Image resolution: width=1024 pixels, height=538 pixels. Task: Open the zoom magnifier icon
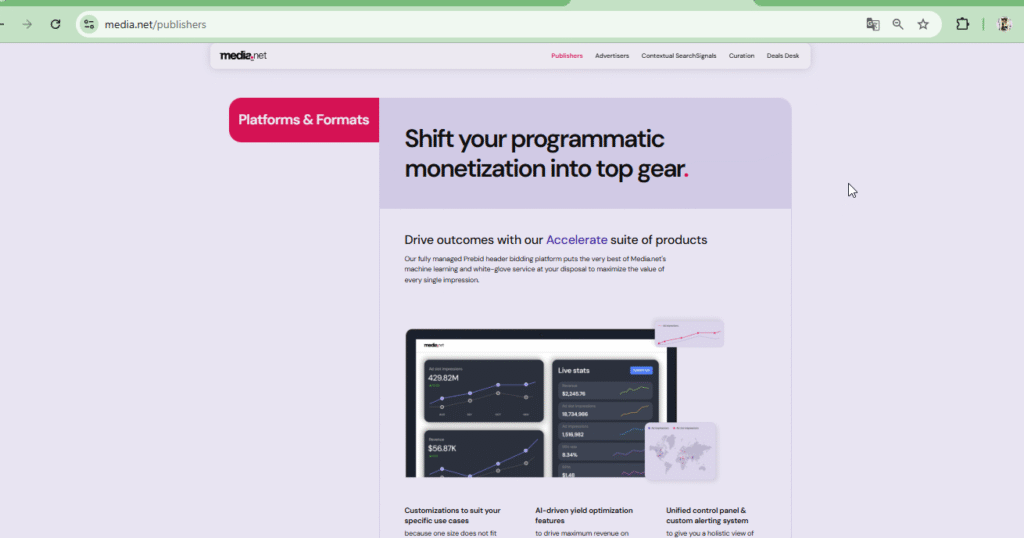(x=898, y=24)
